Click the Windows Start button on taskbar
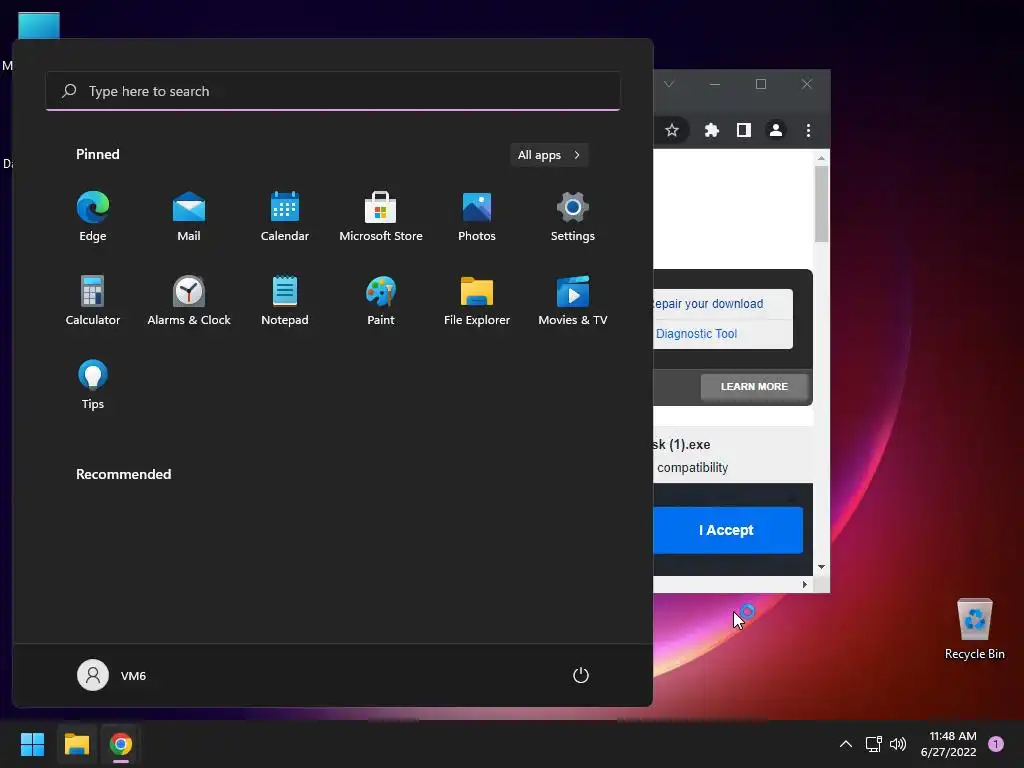 pos(33,744)
